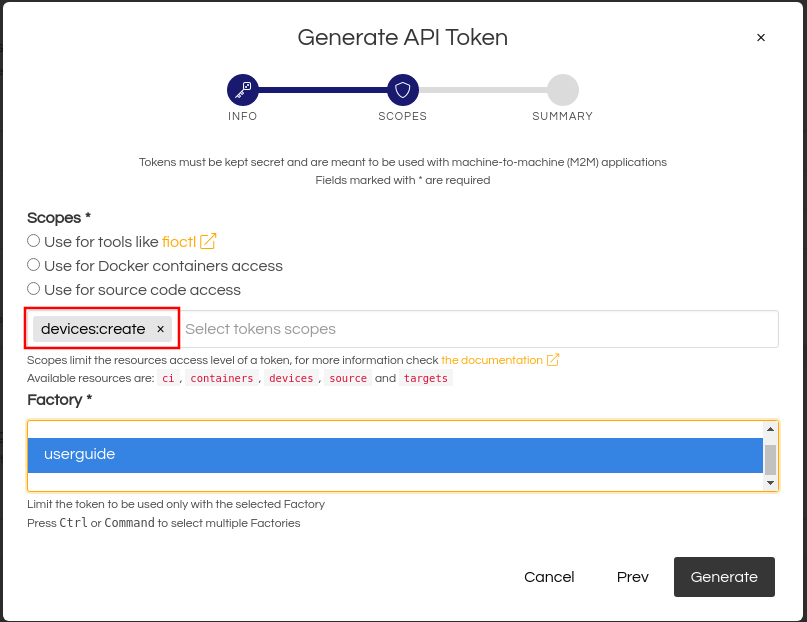This screenshot has height=622, width=807.
Task: Remove the devices:create scope tag
Action: (160, 329)
